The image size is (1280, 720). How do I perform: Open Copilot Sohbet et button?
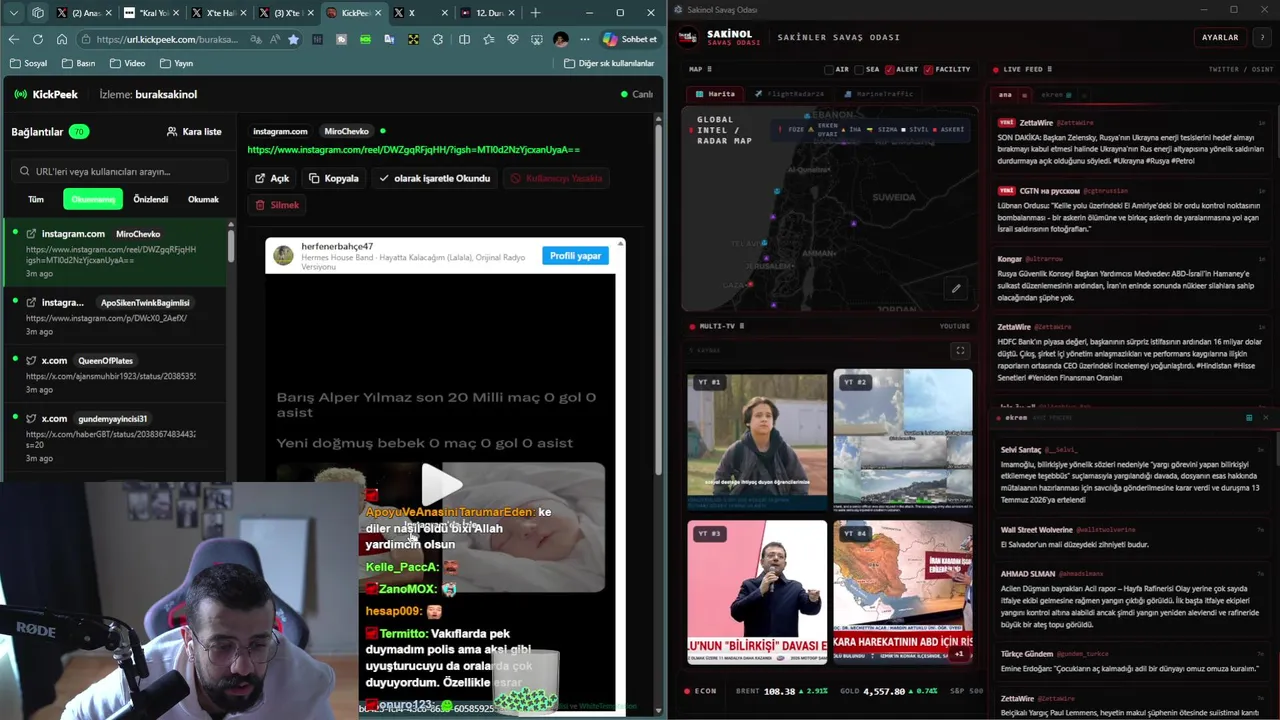pyautogui.click(x=630, y=39)
